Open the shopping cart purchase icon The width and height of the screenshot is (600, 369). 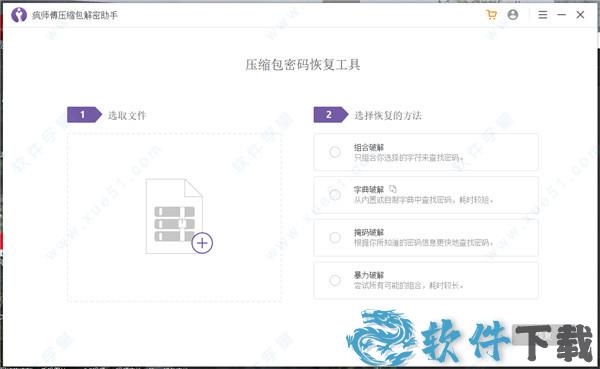pos(491,15)
